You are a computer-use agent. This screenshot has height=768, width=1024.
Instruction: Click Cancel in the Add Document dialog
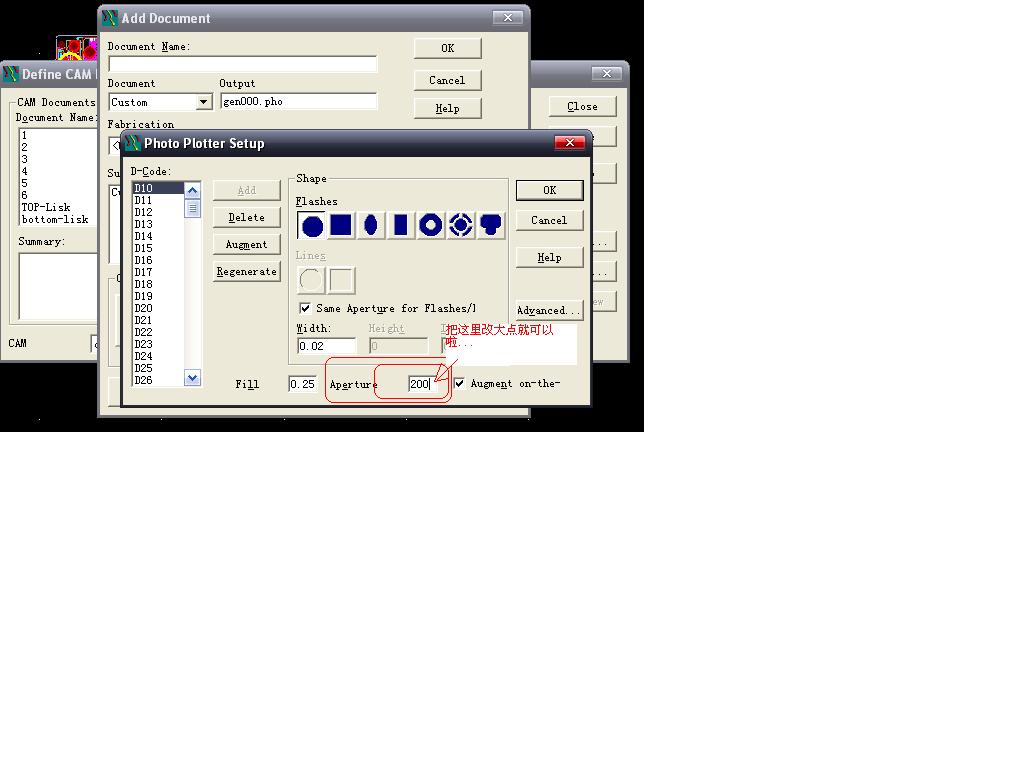click(x=447, y=80)
